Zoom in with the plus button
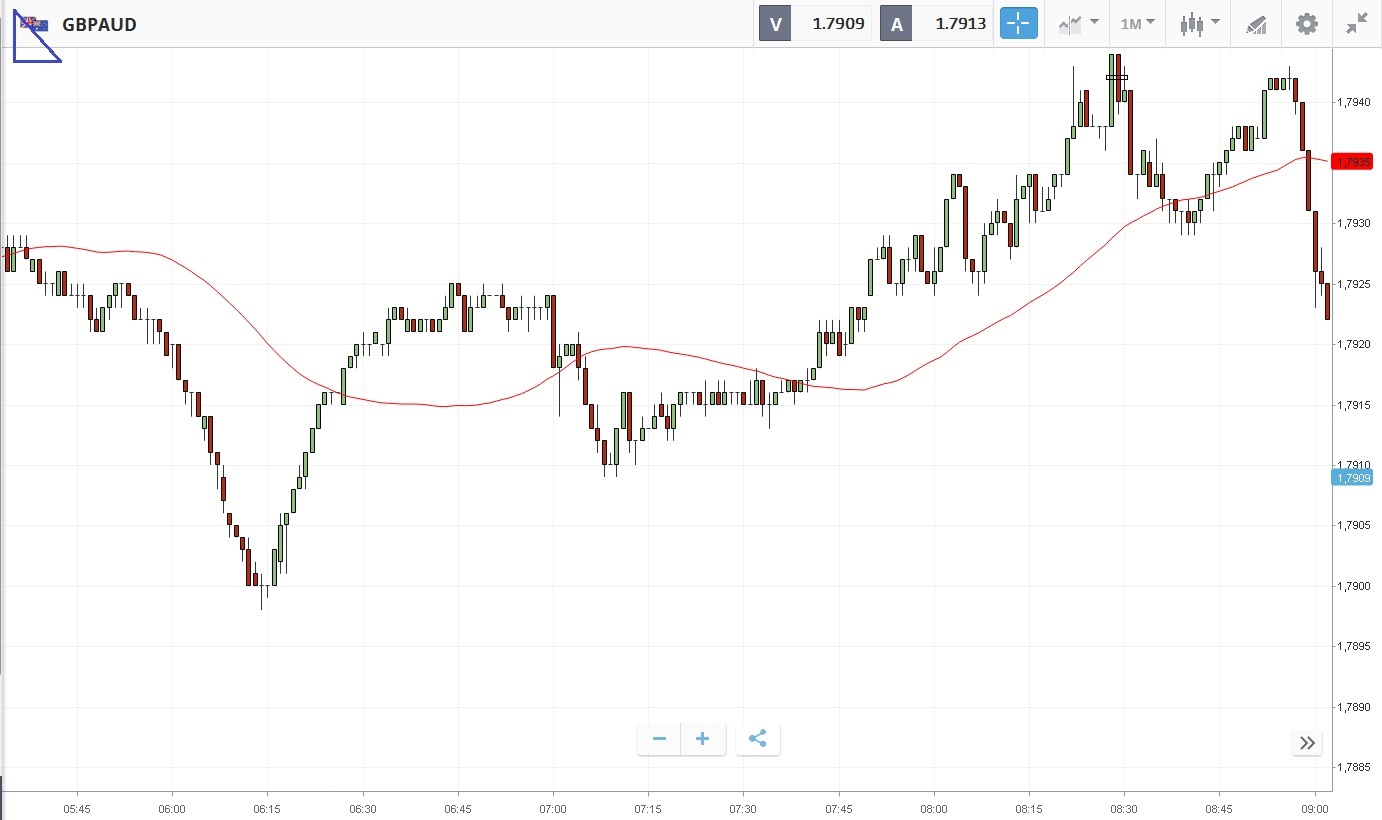 [x=703, y=739]
